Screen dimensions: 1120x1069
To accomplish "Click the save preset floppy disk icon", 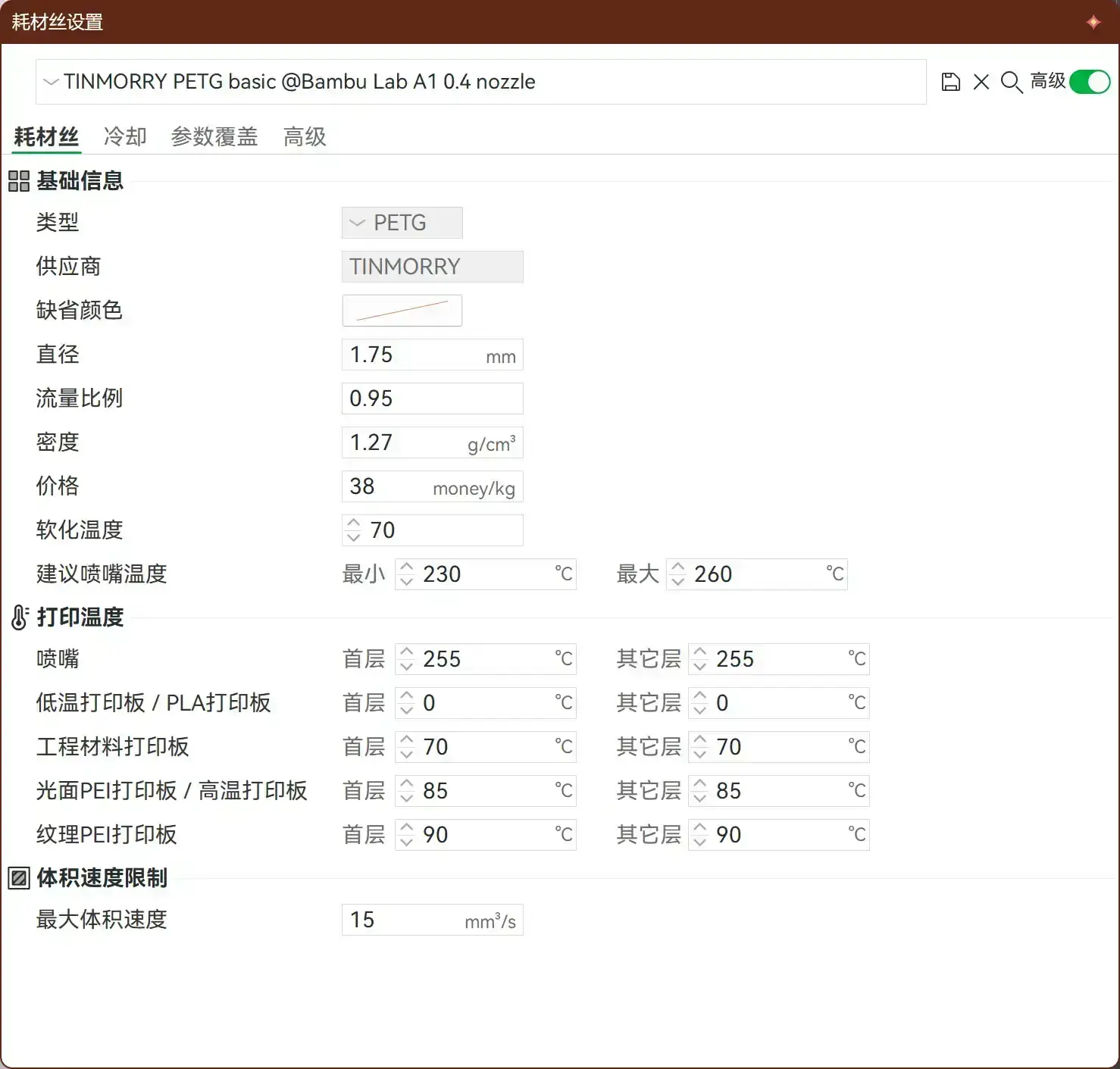I will click(950, 82).
